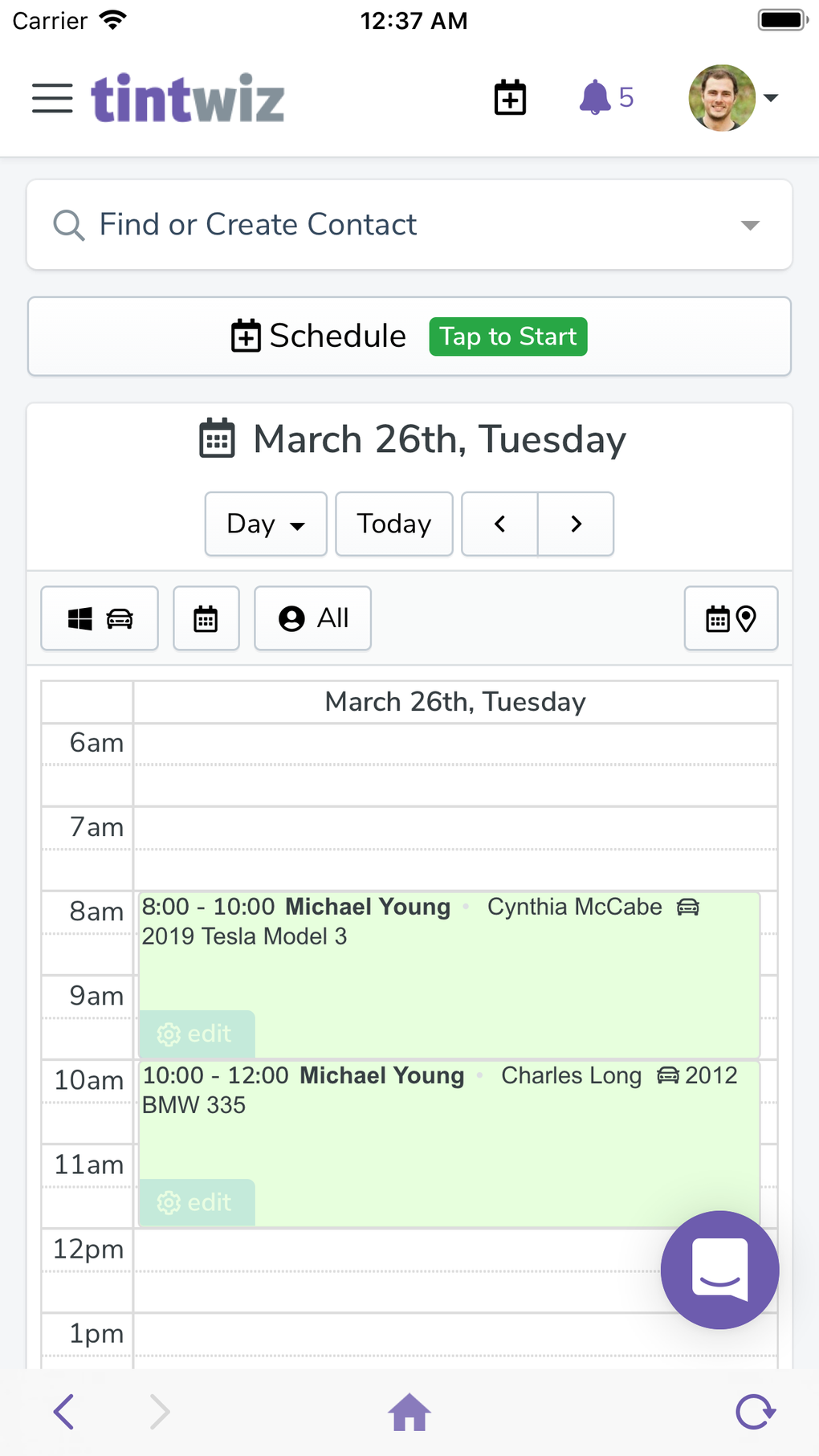Reload page with the refresh icon
Screen dimensions: 819x1456
[755, 1411]
